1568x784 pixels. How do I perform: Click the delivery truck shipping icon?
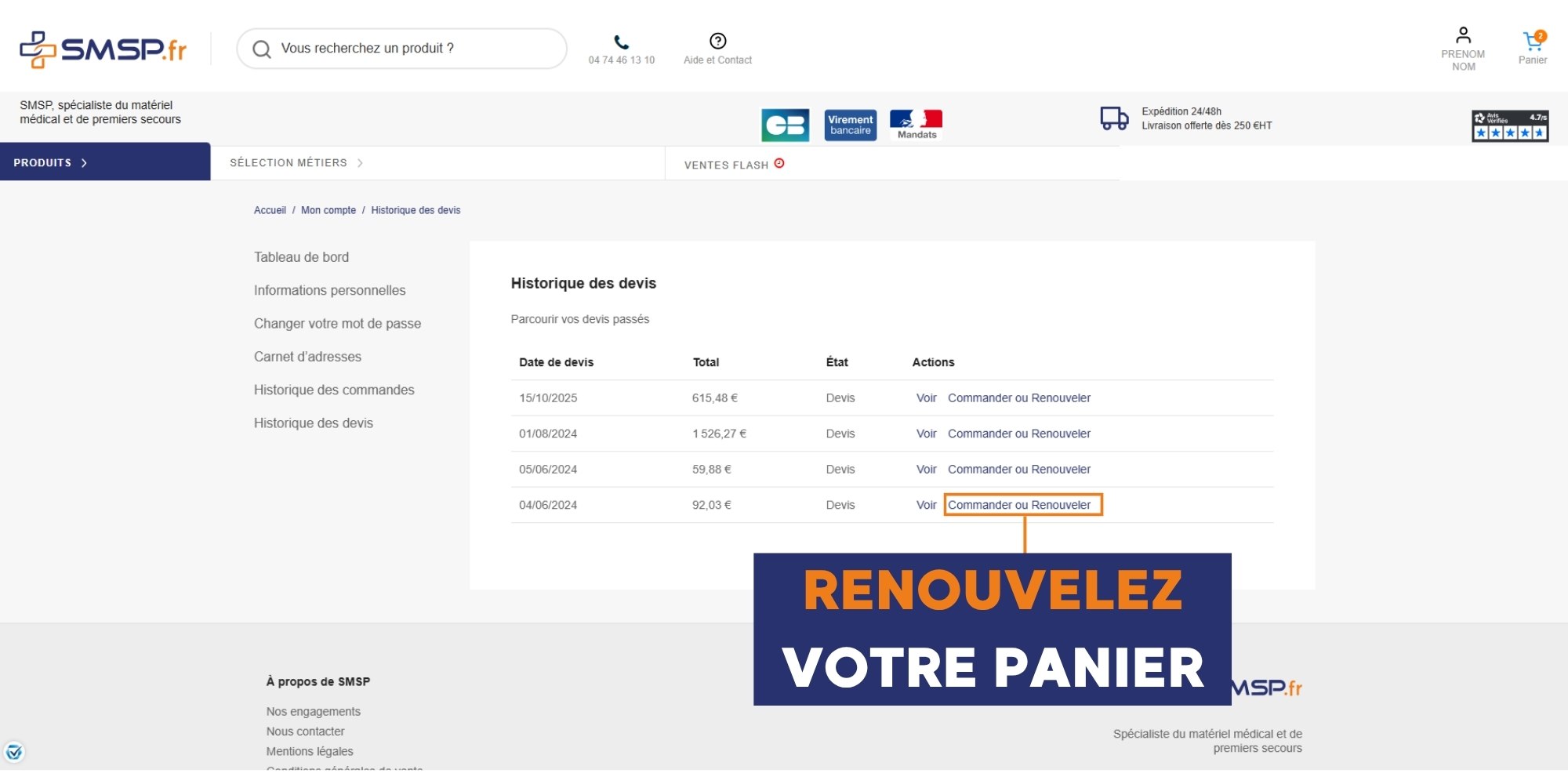tap(1114, 118)
